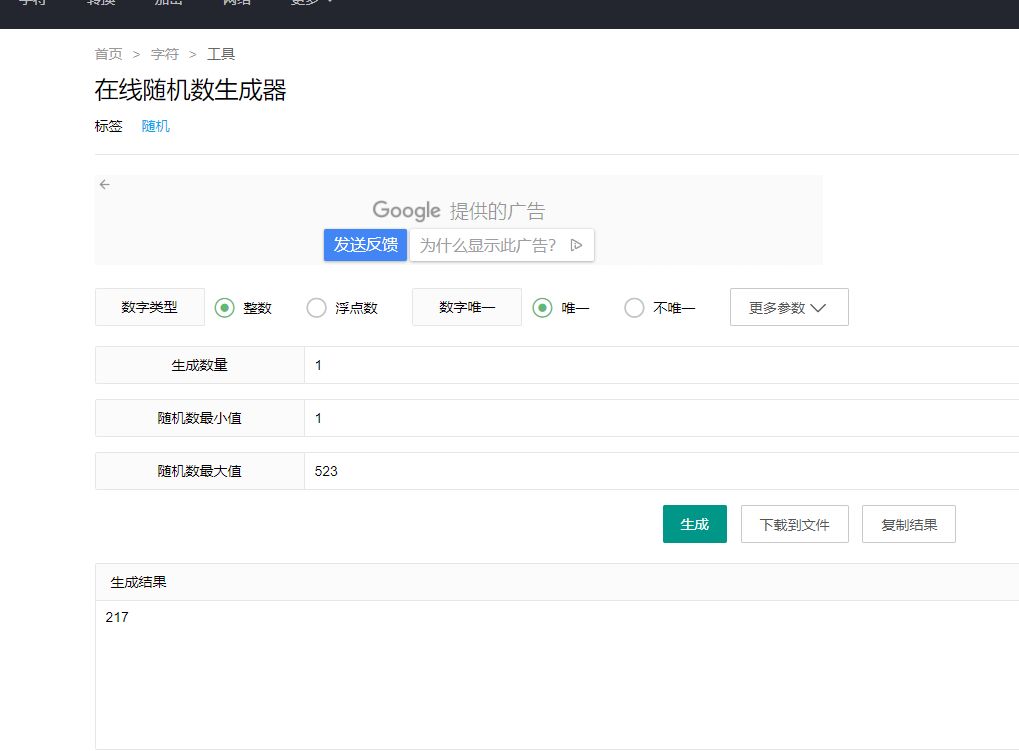Click the play triangle icon beside 为什么显示此广告
The height and width of the screenshot is (751, 1019).
point(576,245)
